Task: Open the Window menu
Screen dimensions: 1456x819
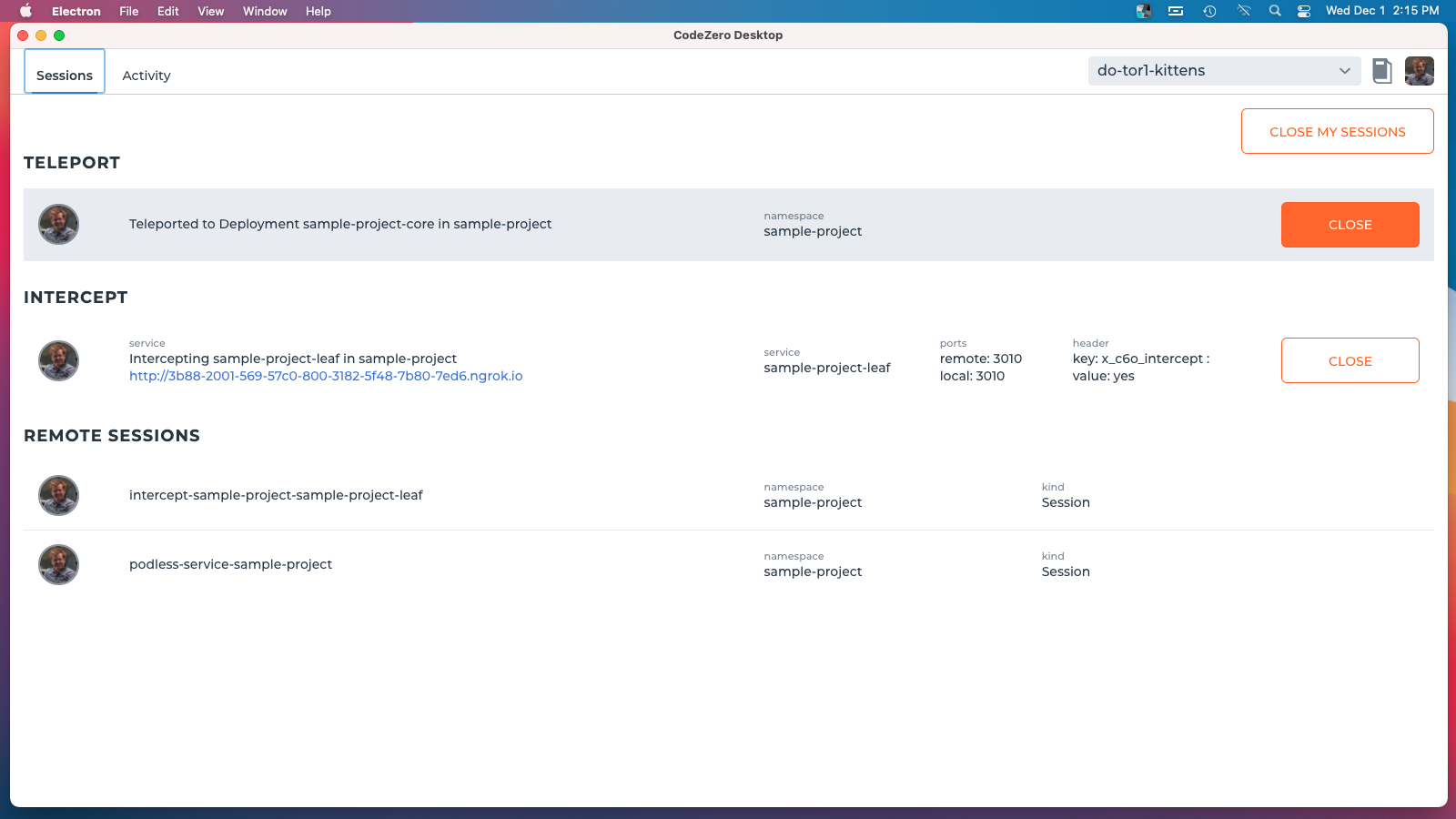Action: click(x=265, y=11)
